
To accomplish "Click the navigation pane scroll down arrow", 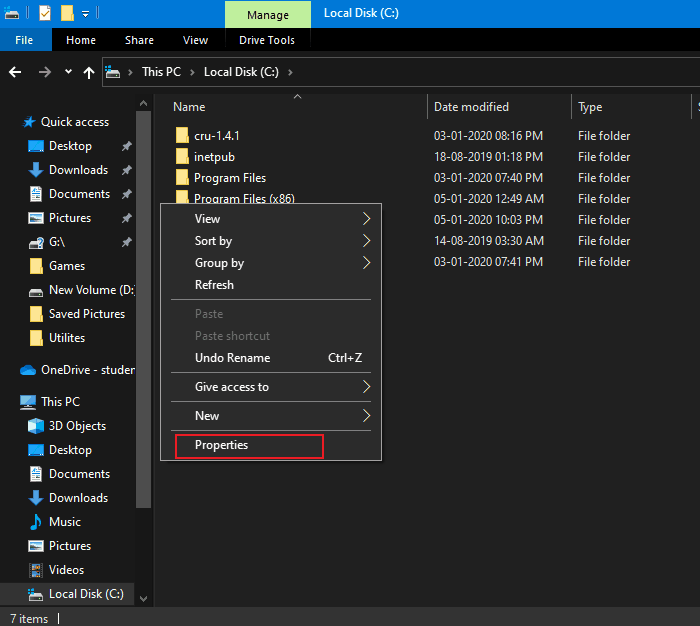I will (143, 599).
